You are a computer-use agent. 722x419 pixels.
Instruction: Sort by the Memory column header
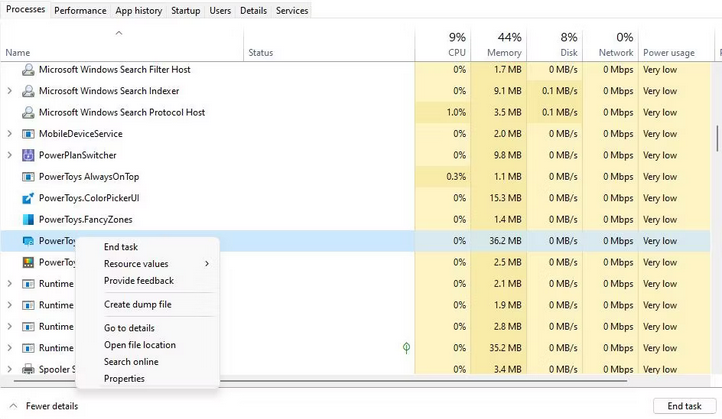click(499, 45)
